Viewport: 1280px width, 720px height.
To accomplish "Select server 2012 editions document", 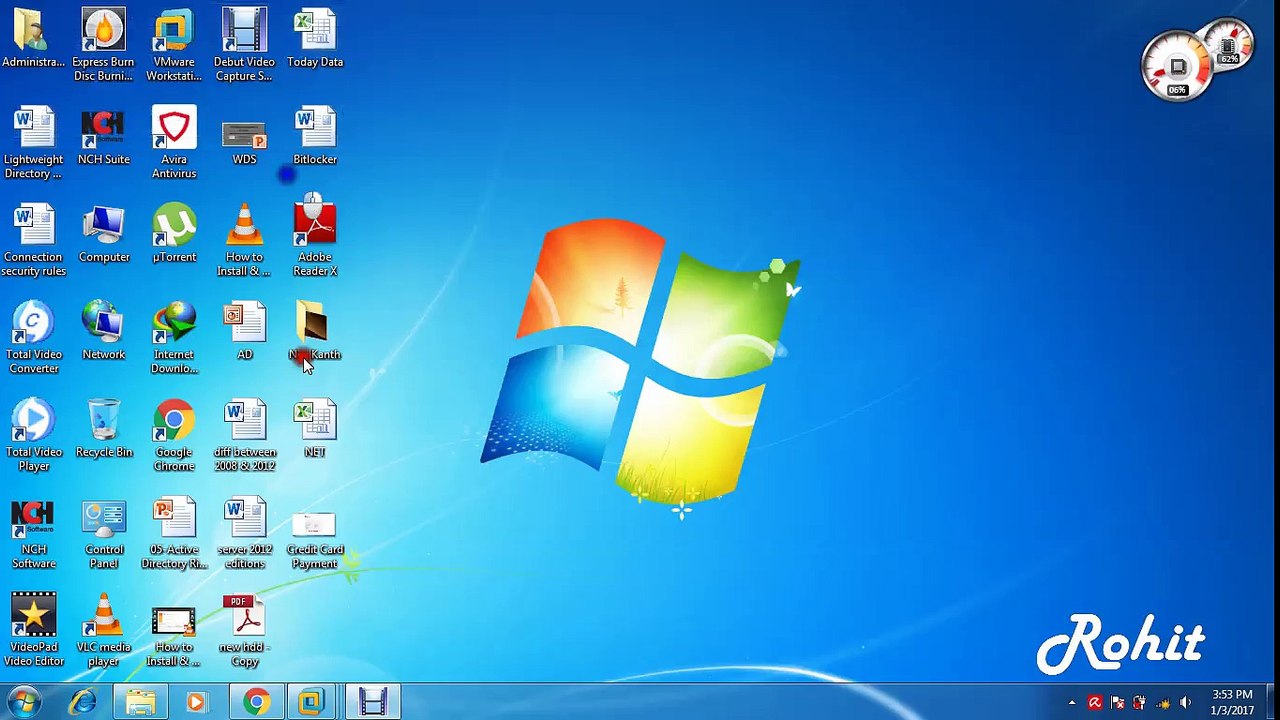I will pyautogui.click(x=244, y=534).
